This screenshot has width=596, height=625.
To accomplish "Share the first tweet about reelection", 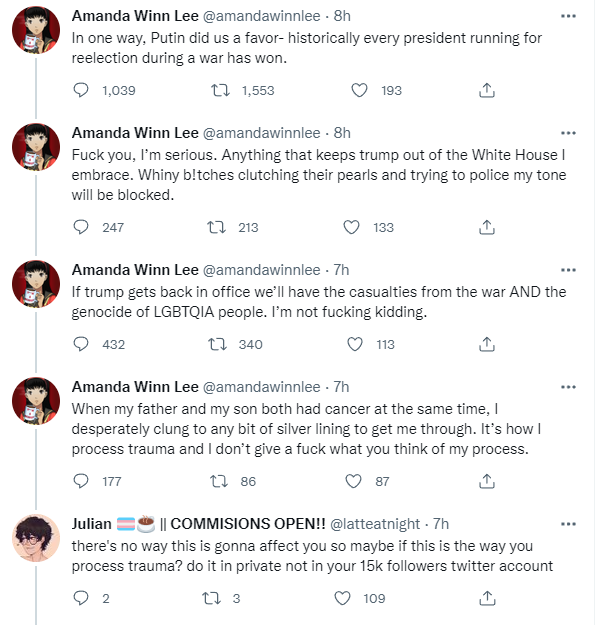I will pyautogui.click(x=486, y=90).
